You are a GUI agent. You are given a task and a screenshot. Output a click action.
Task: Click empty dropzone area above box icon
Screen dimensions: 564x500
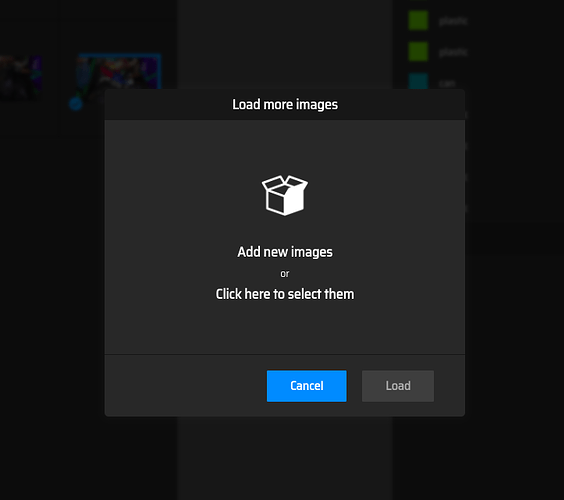pos(285,147)
